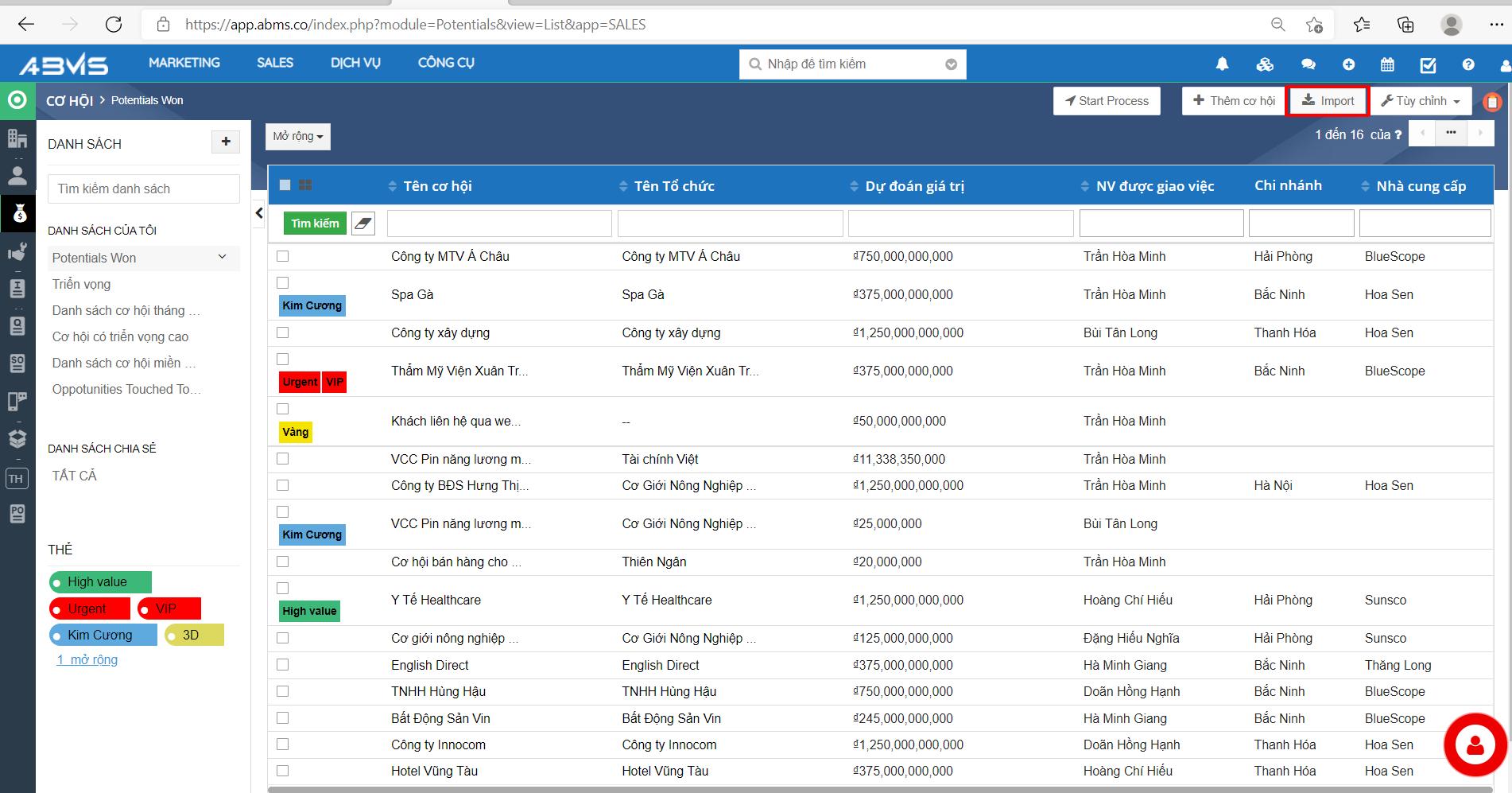Tick the checkbox for Công ty MTV Á Châu

282,256
